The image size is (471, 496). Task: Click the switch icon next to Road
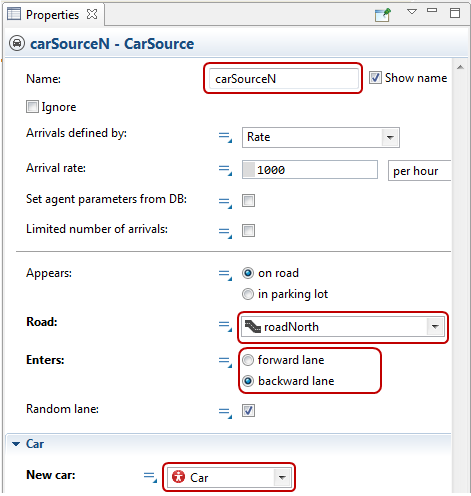(x=225, y=326)
